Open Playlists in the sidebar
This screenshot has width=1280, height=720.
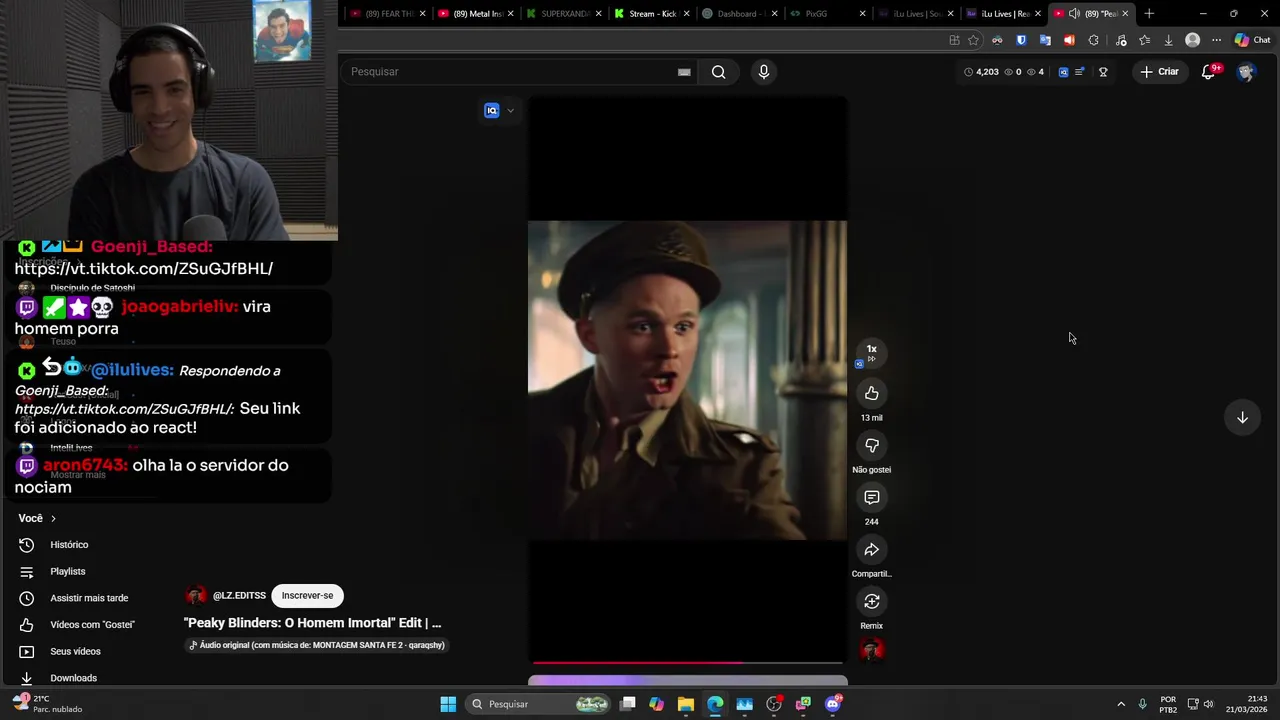[x=68, y=572]
